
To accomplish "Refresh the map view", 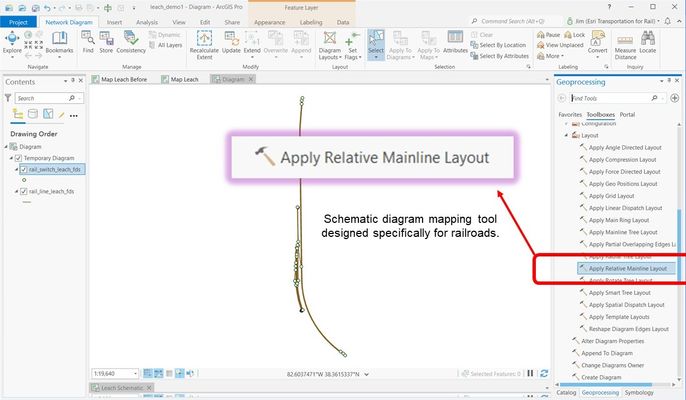I will coord(544,373).
